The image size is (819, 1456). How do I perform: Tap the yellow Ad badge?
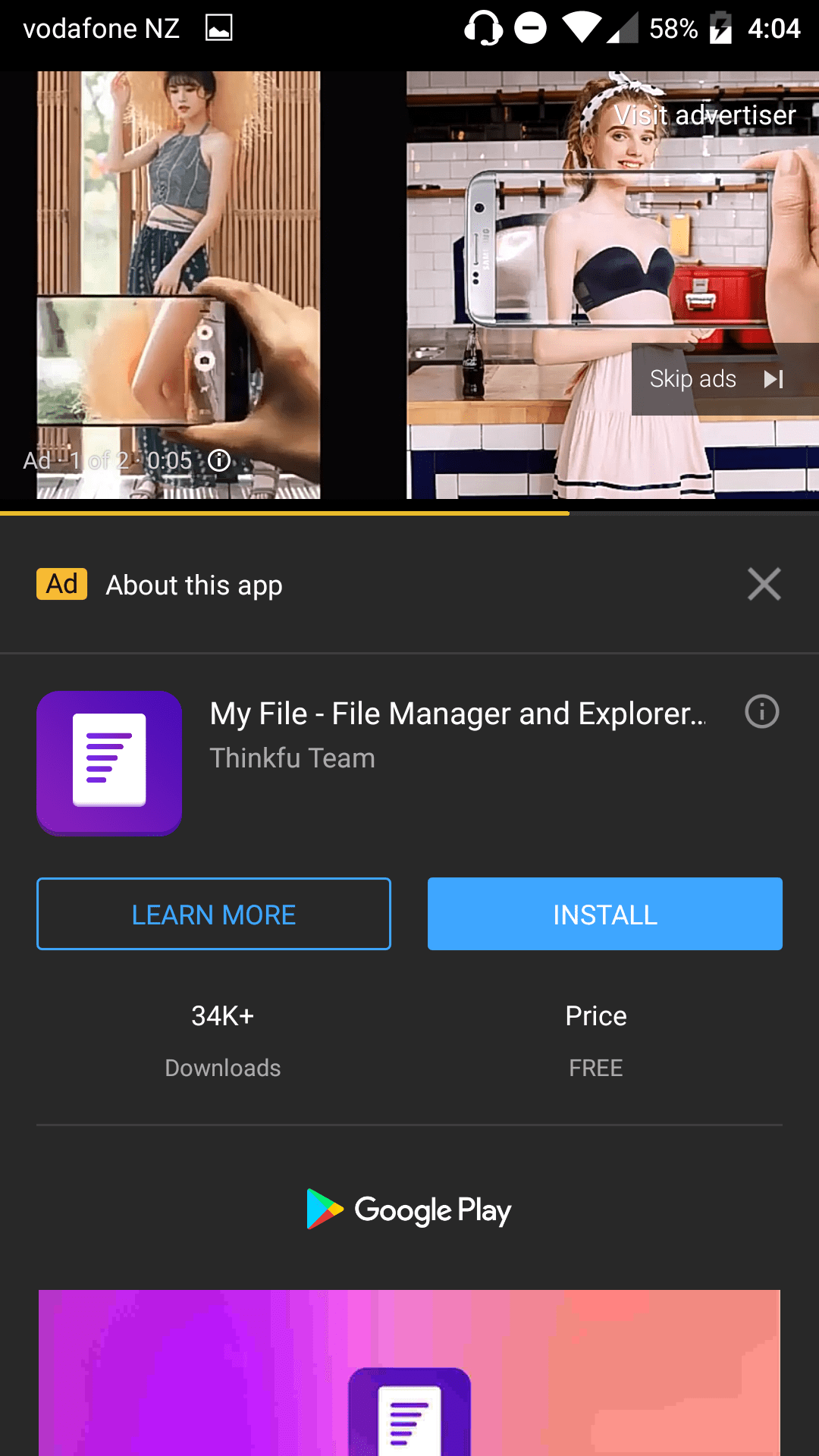(62, 584)
